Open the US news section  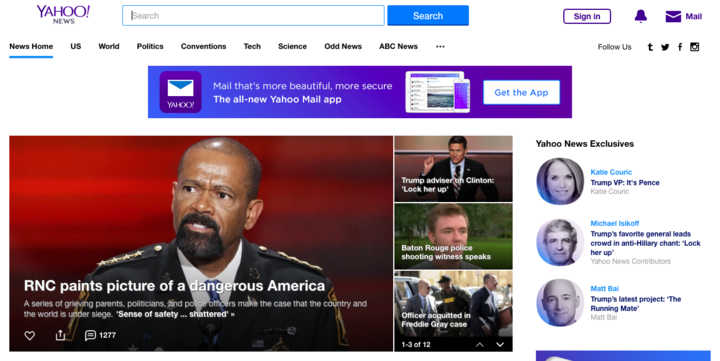coord(76,46)
